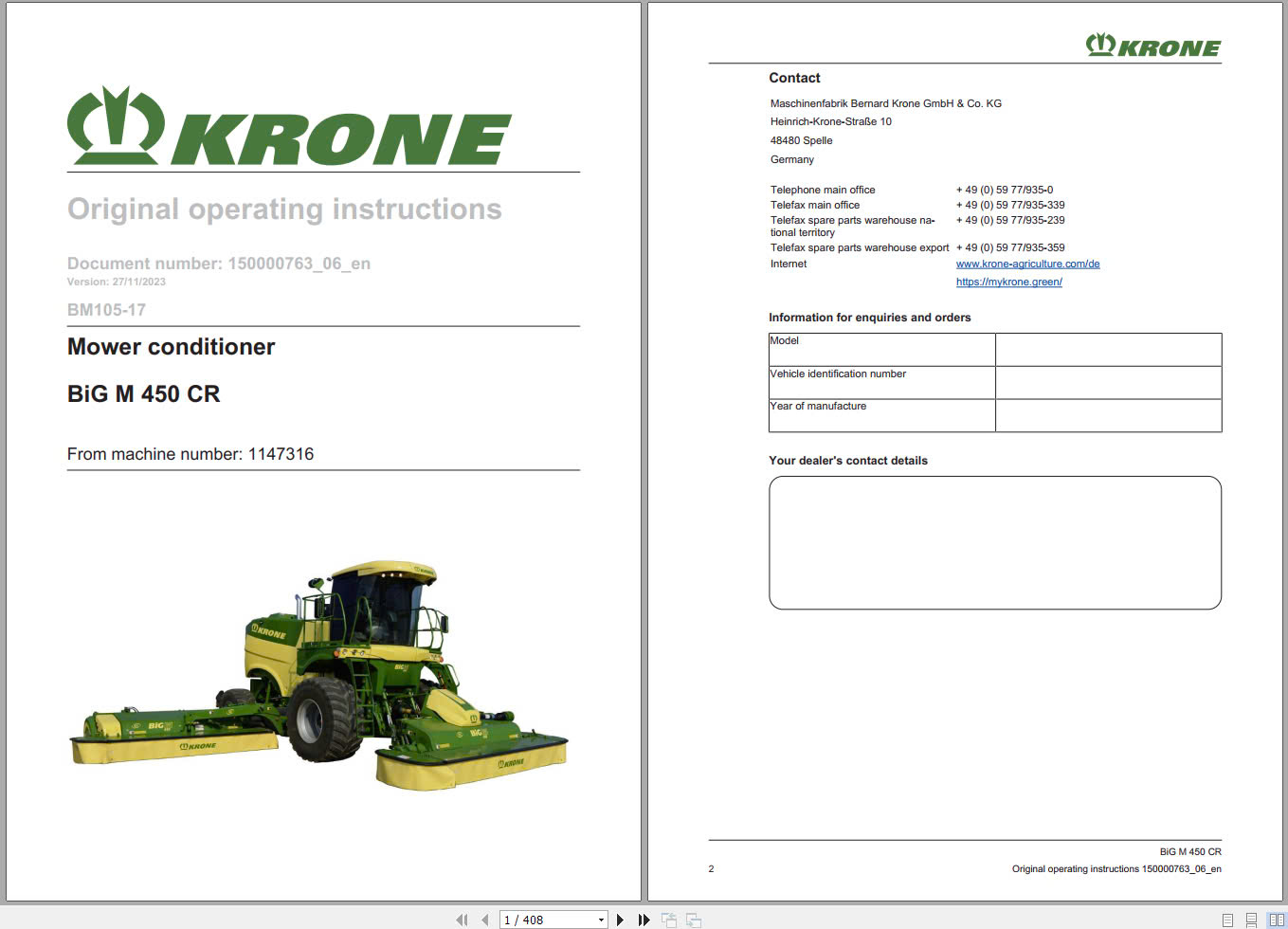
Task: Click the 'Mower conditioner' title
Action: tap(172, 347)
